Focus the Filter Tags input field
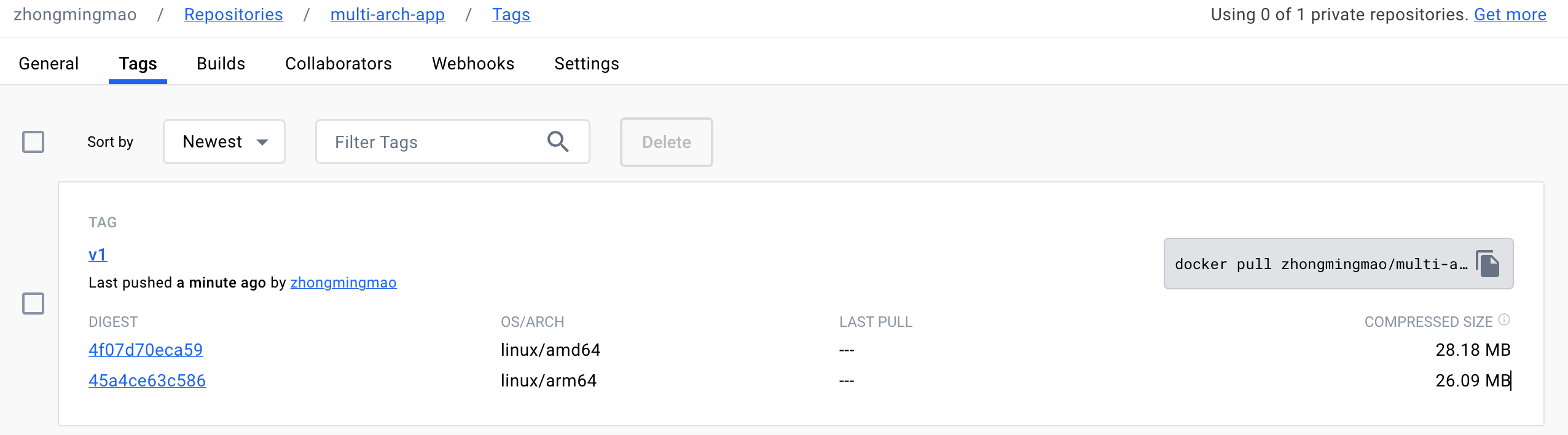This screenshot has height=435, width=1568. tap(430, 143)
